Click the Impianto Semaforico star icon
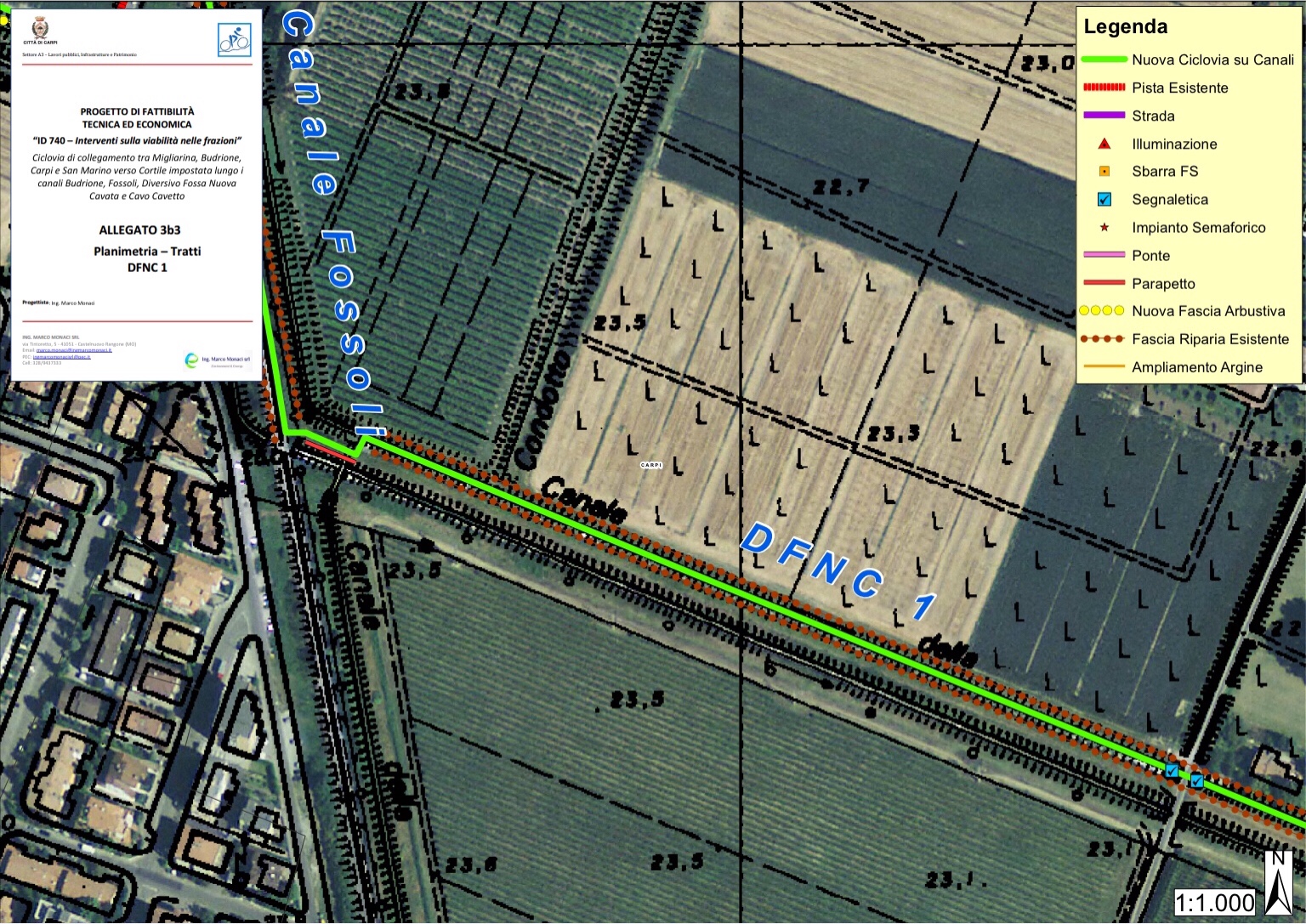Screen dimensions: 1306x924 (x=1104, y=228)
